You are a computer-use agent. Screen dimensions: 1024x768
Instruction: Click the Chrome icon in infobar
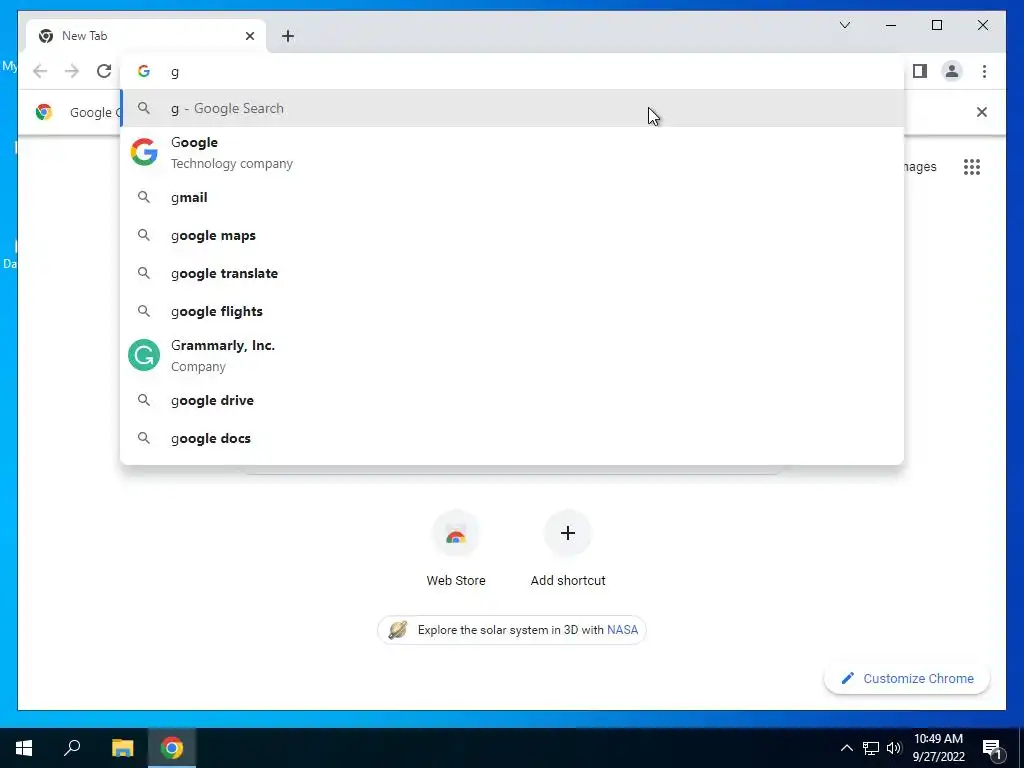pyautogui.click(x=44, y=112)
